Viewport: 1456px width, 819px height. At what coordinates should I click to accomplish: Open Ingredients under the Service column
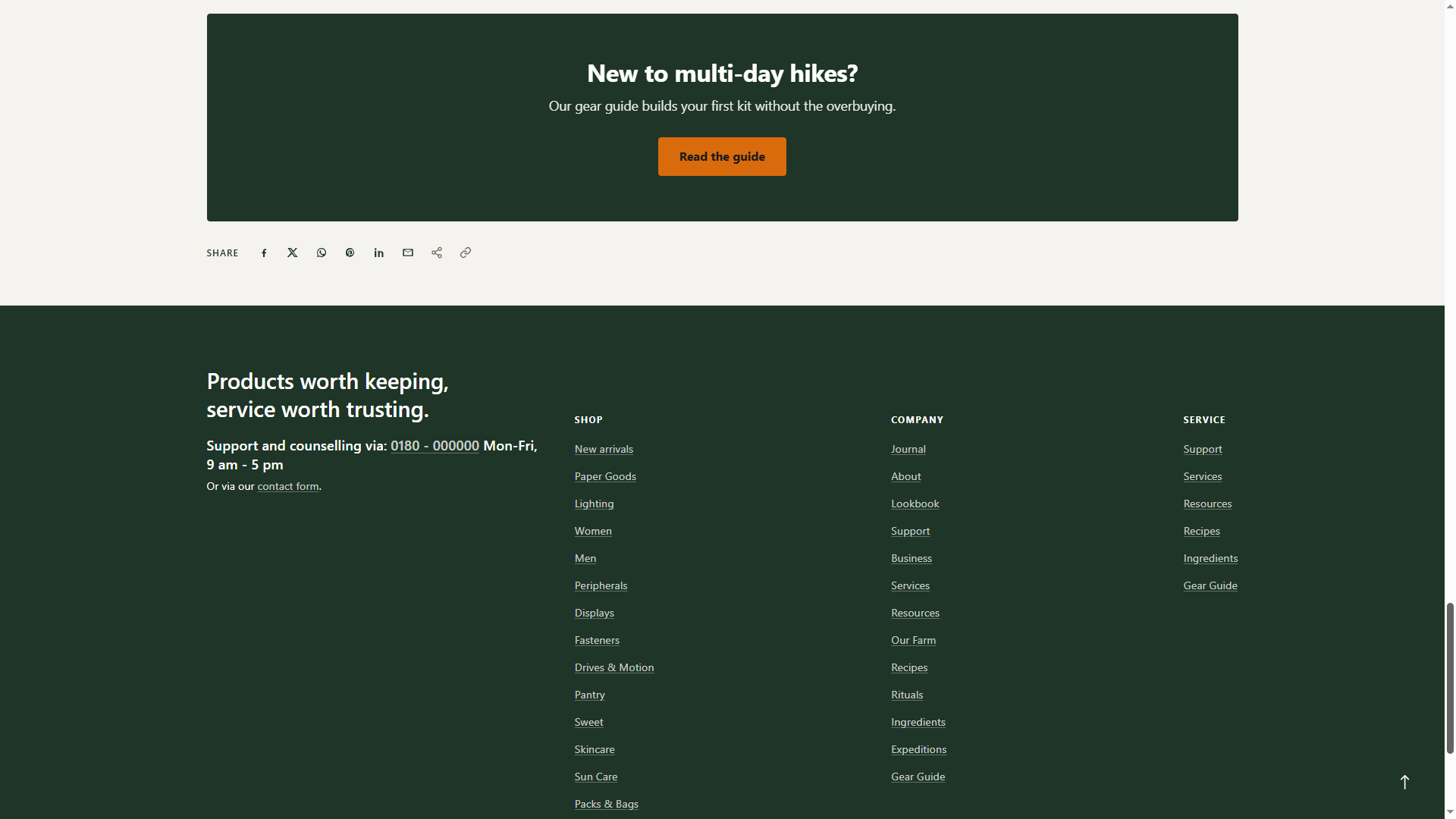click(x=1210, y=559)
